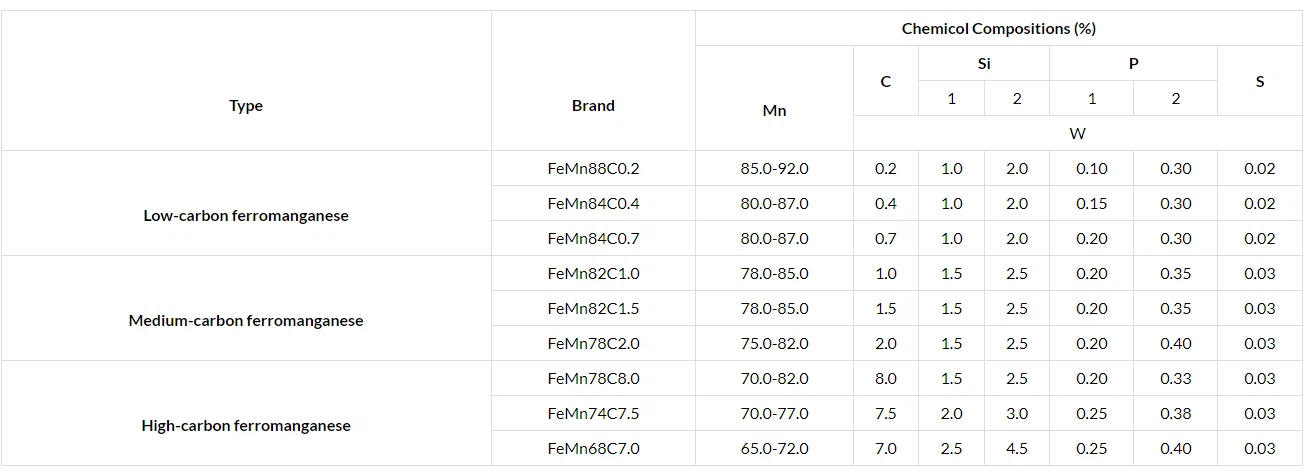The height and width of the screenshot is (475, 1312).
Task: Click the S column header
Action: (1259, 82)
